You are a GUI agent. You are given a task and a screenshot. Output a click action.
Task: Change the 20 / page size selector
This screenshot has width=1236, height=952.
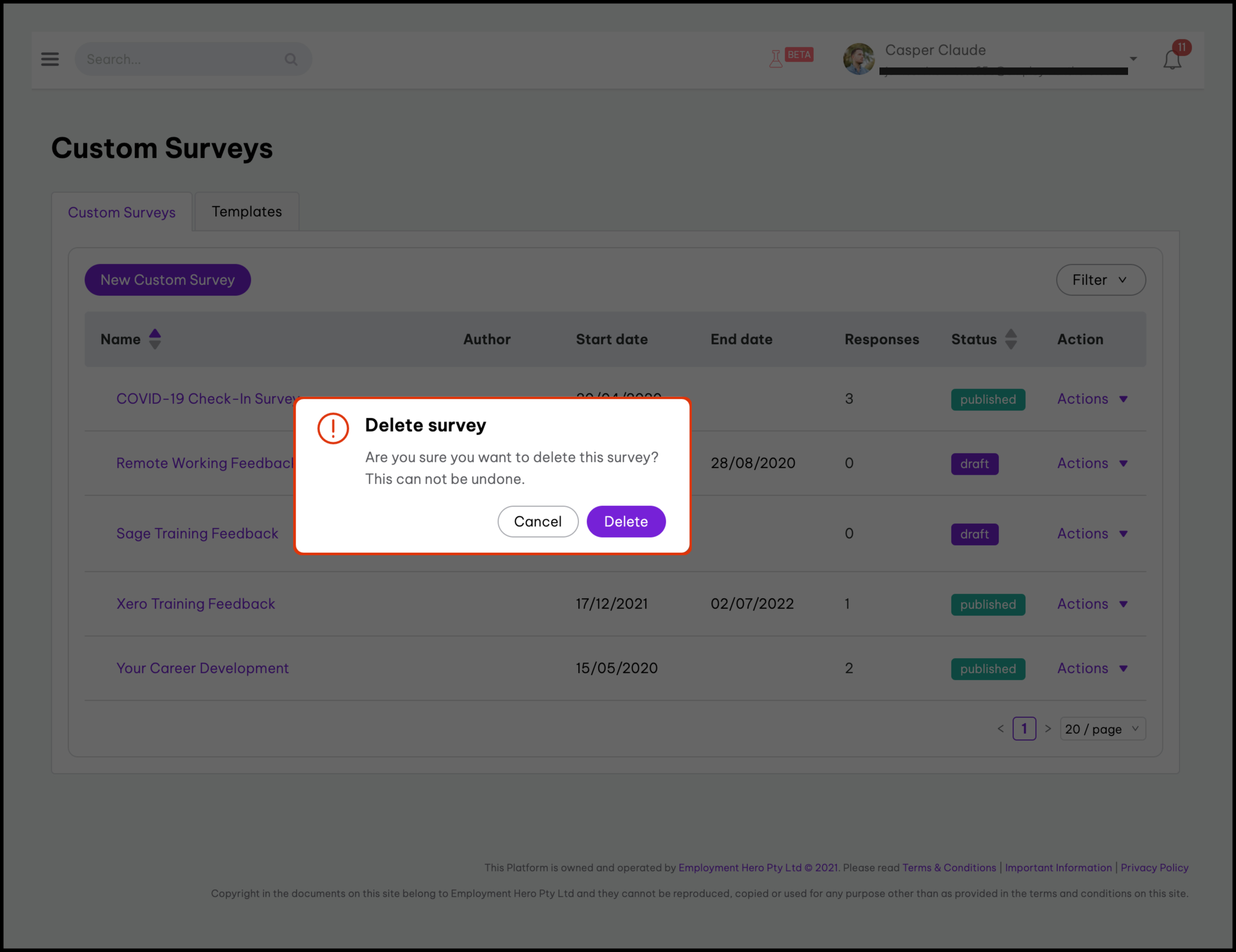(1102, 729)
